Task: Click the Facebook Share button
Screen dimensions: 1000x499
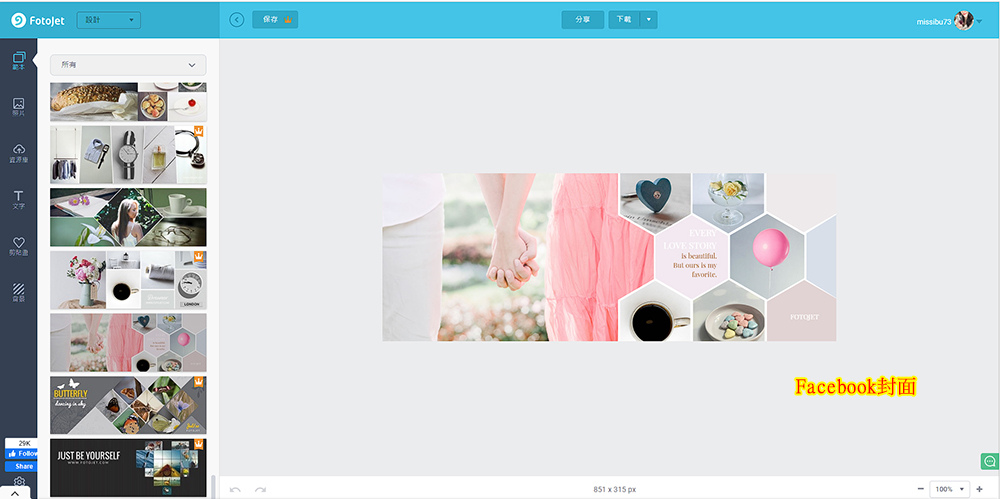Action: (21, 466)
